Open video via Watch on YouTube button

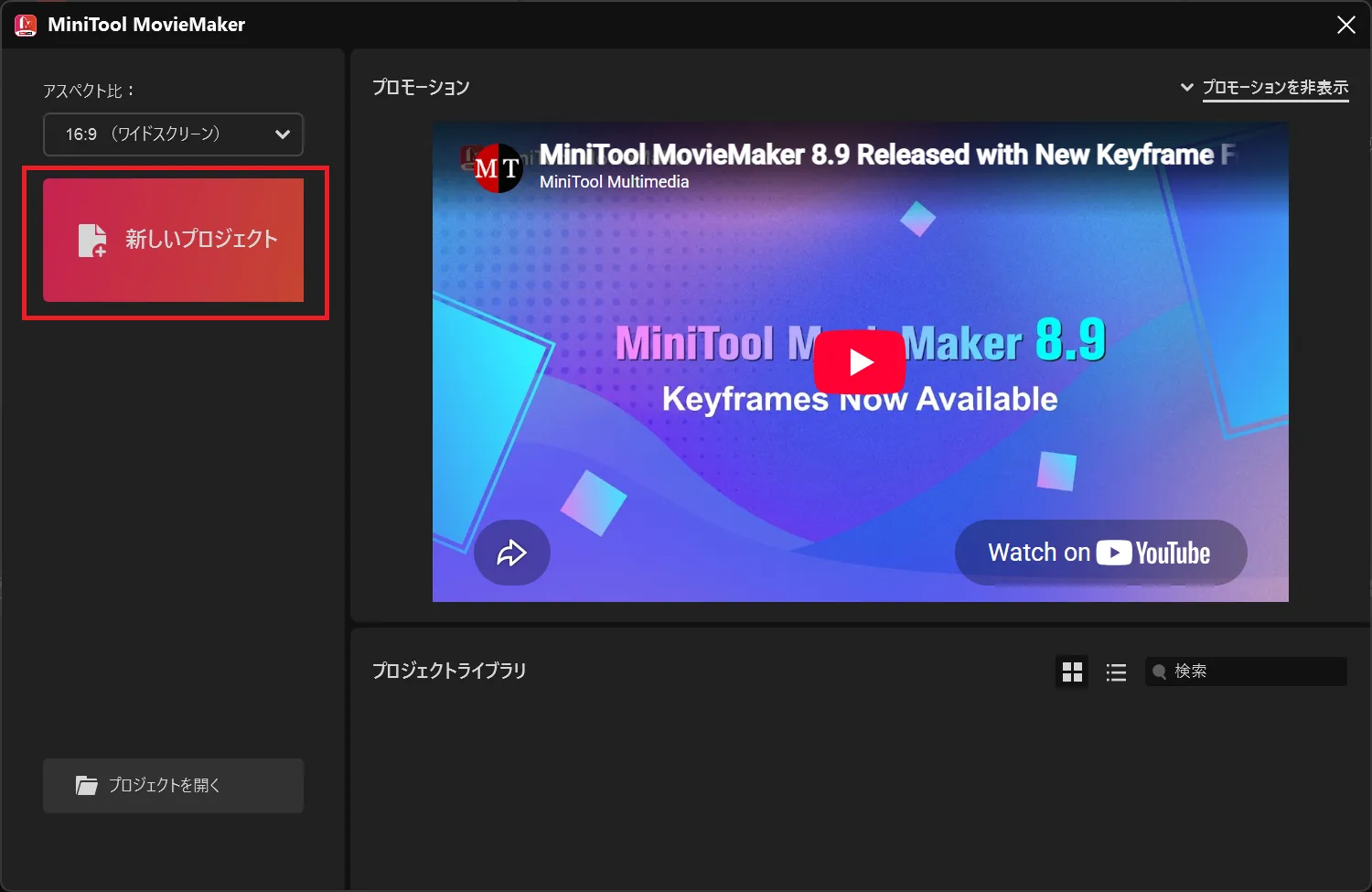click(1100, 553)
